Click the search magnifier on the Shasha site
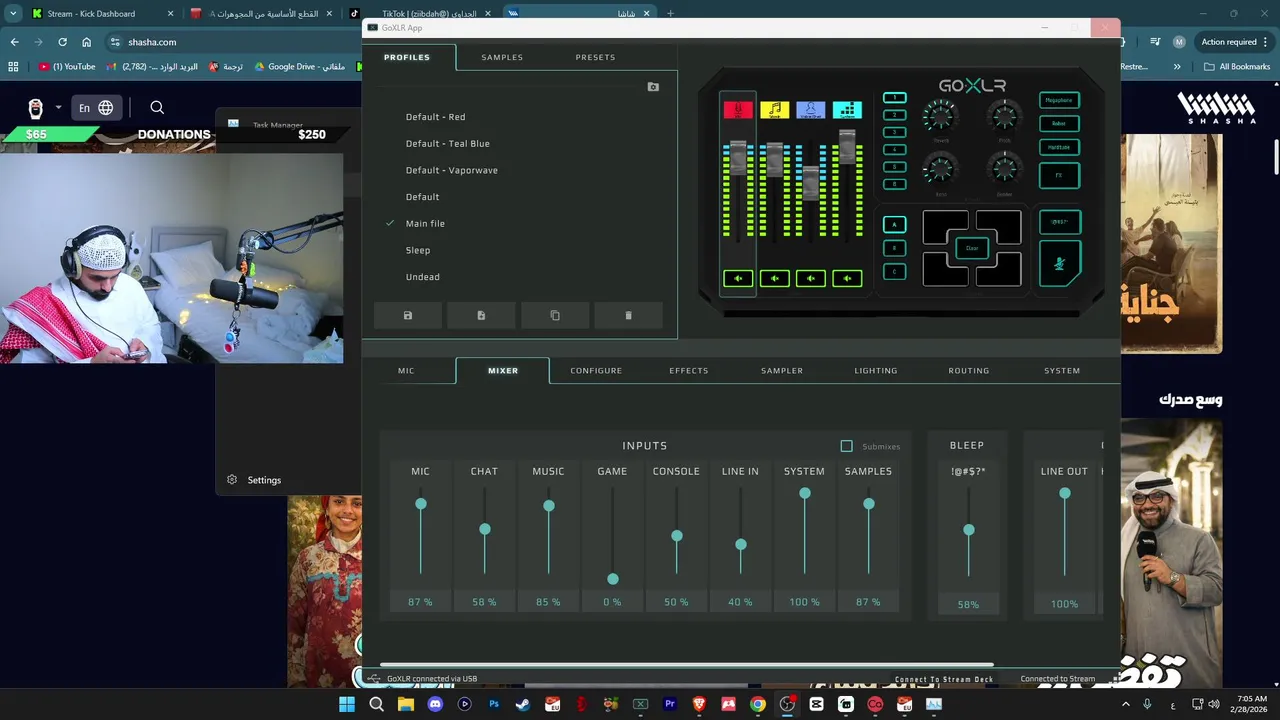This screenshot has width=1280, height=720. point(157,107)
